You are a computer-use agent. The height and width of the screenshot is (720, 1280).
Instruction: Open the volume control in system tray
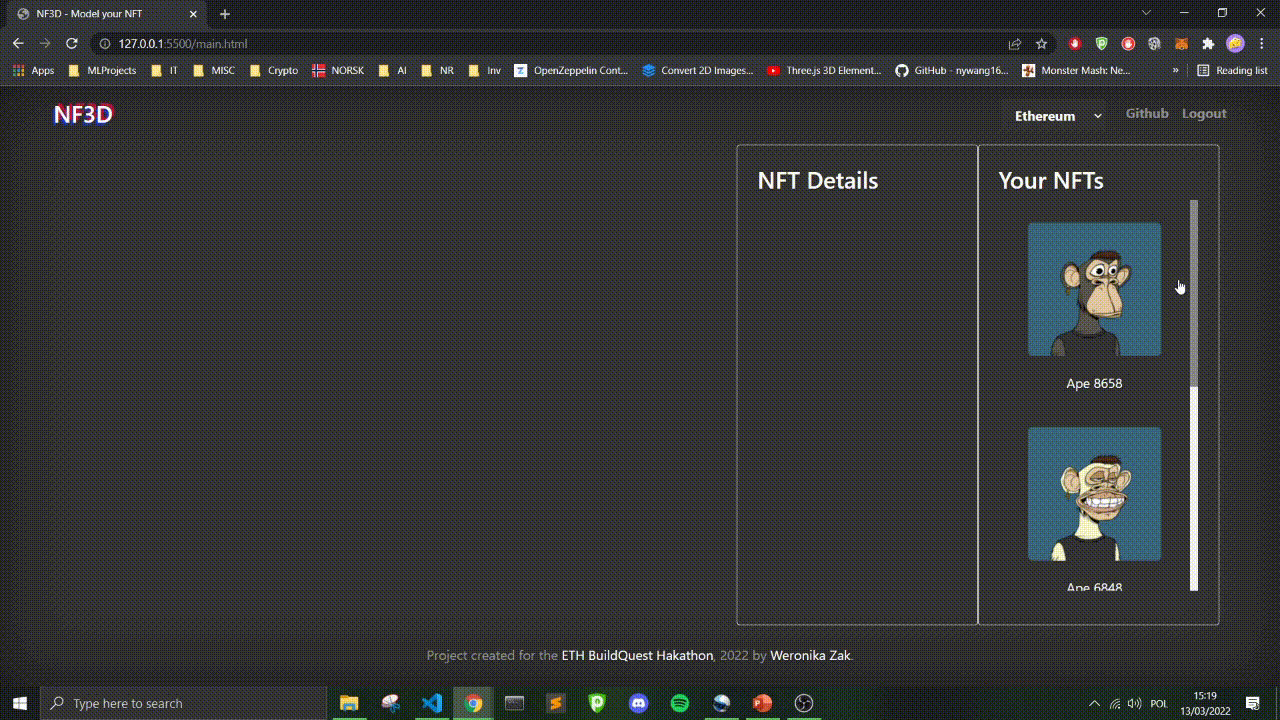coord(1134,703)
